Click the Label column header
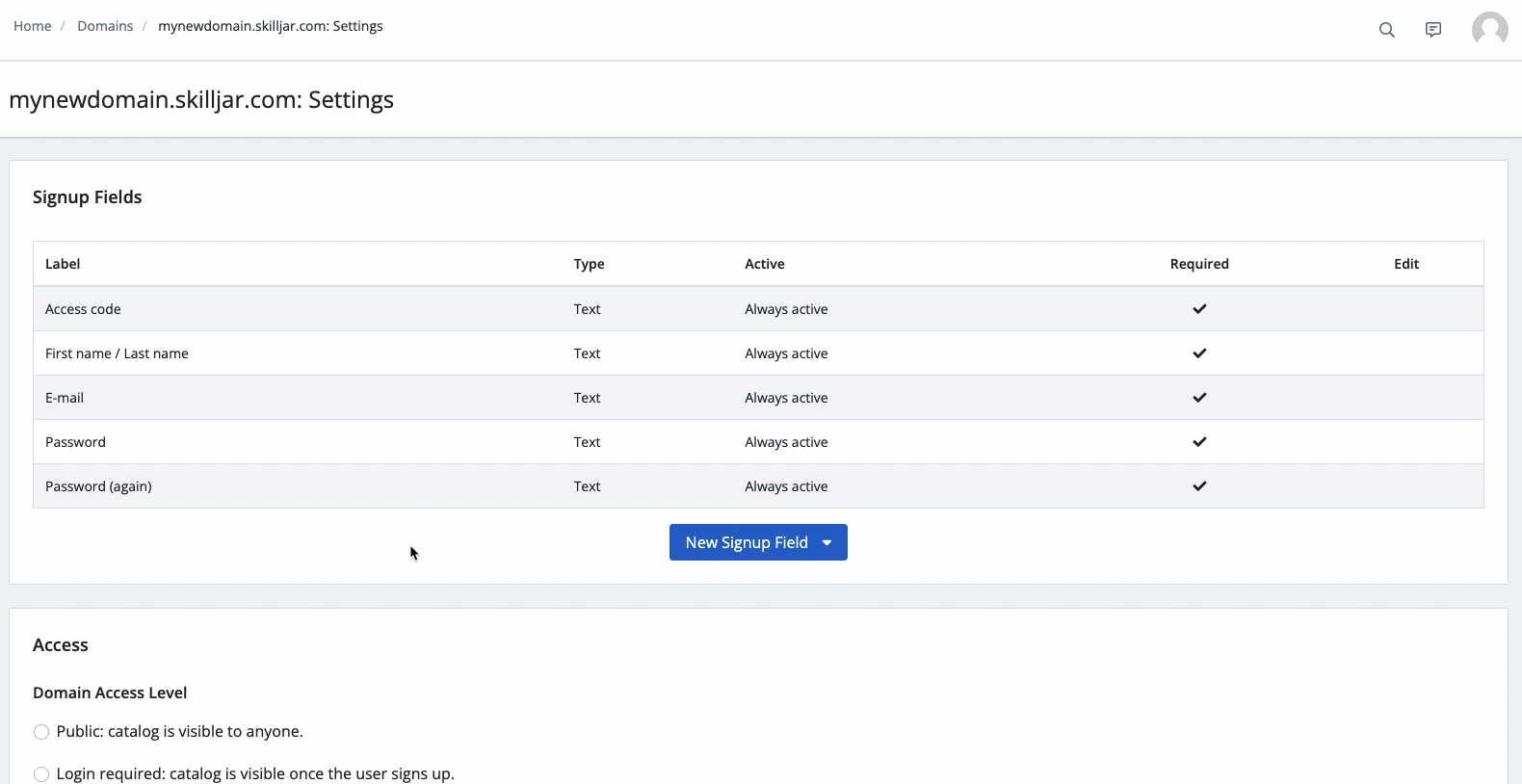Image resolution: width=1522 pixels, height=784 pixels. (63, 264)
